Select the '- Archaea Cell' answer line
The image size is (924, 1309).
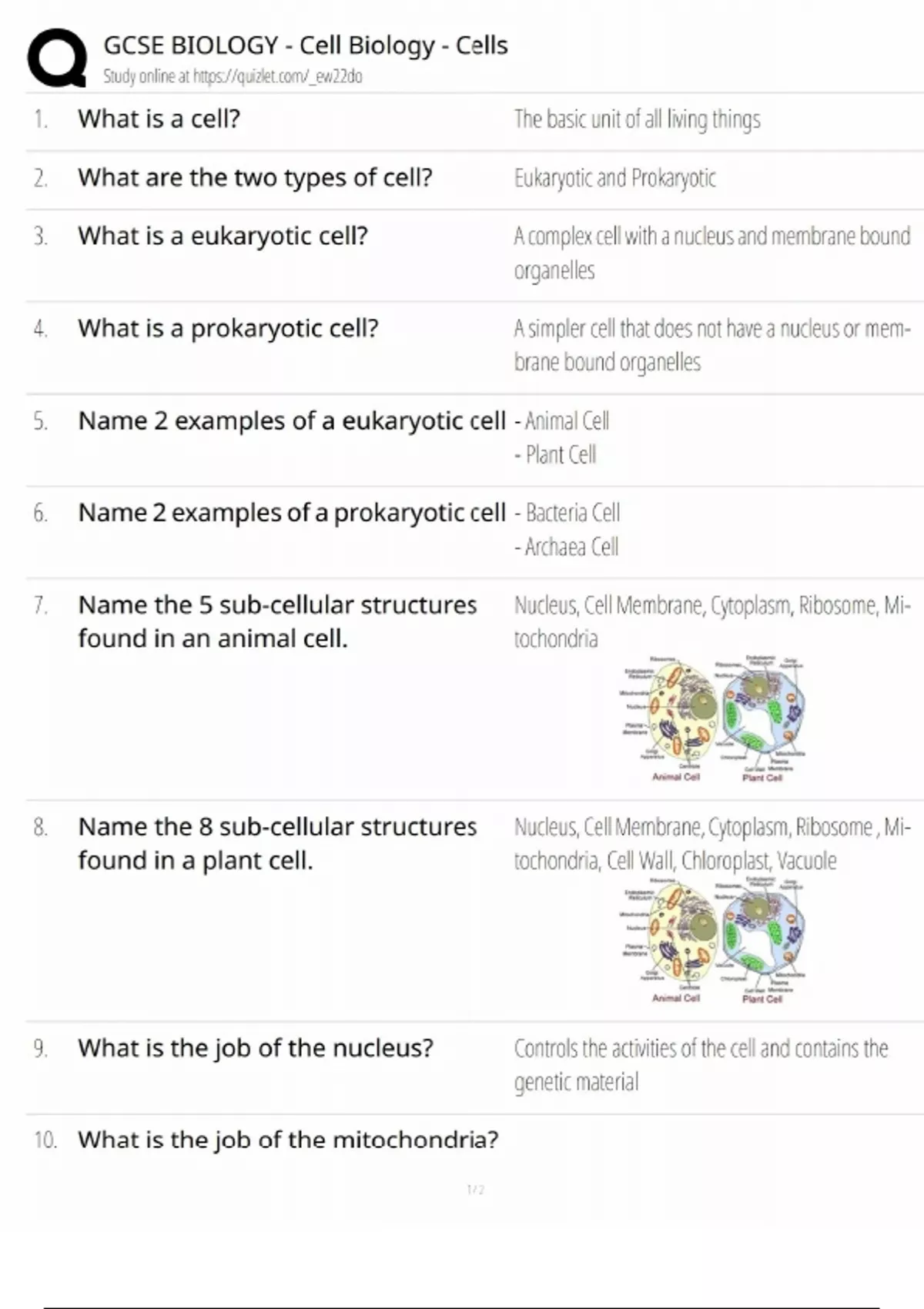pyautogui.click(x=567, y=547)
